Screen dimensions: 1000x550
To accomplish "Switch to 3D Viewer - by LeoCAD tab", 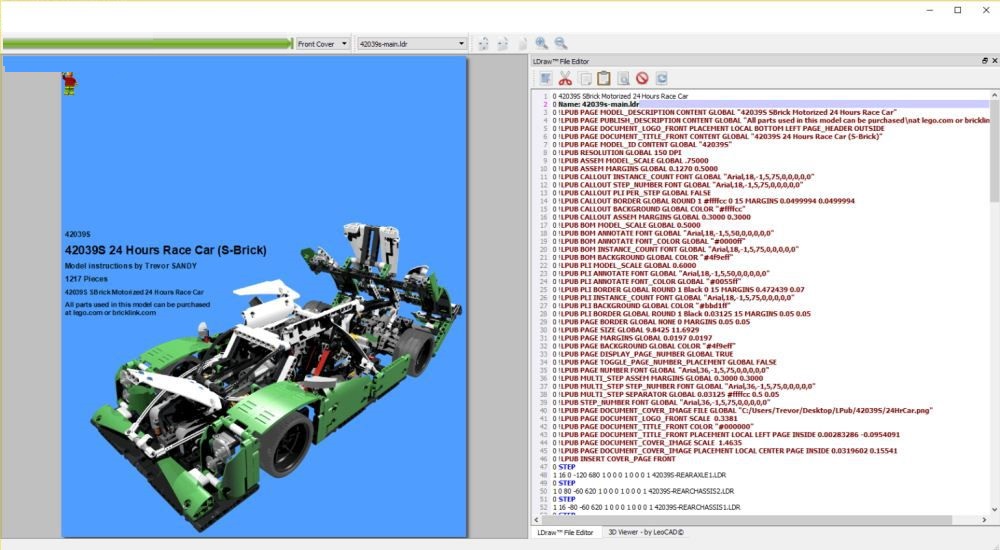I will 646,533.
